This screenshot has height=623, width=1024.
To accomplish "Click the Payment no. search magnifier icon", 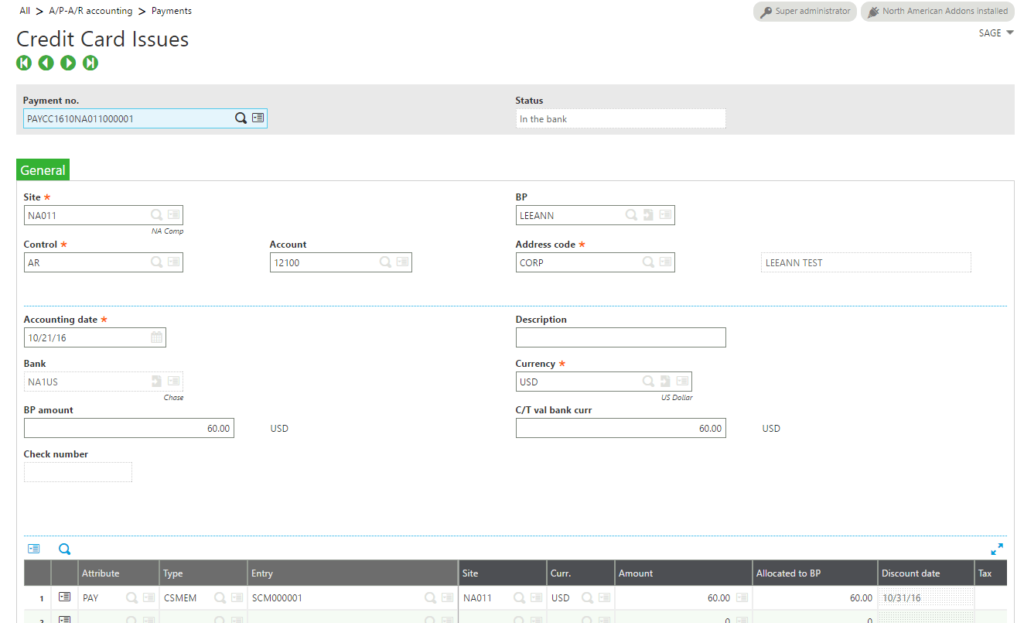I will (240, 118).
